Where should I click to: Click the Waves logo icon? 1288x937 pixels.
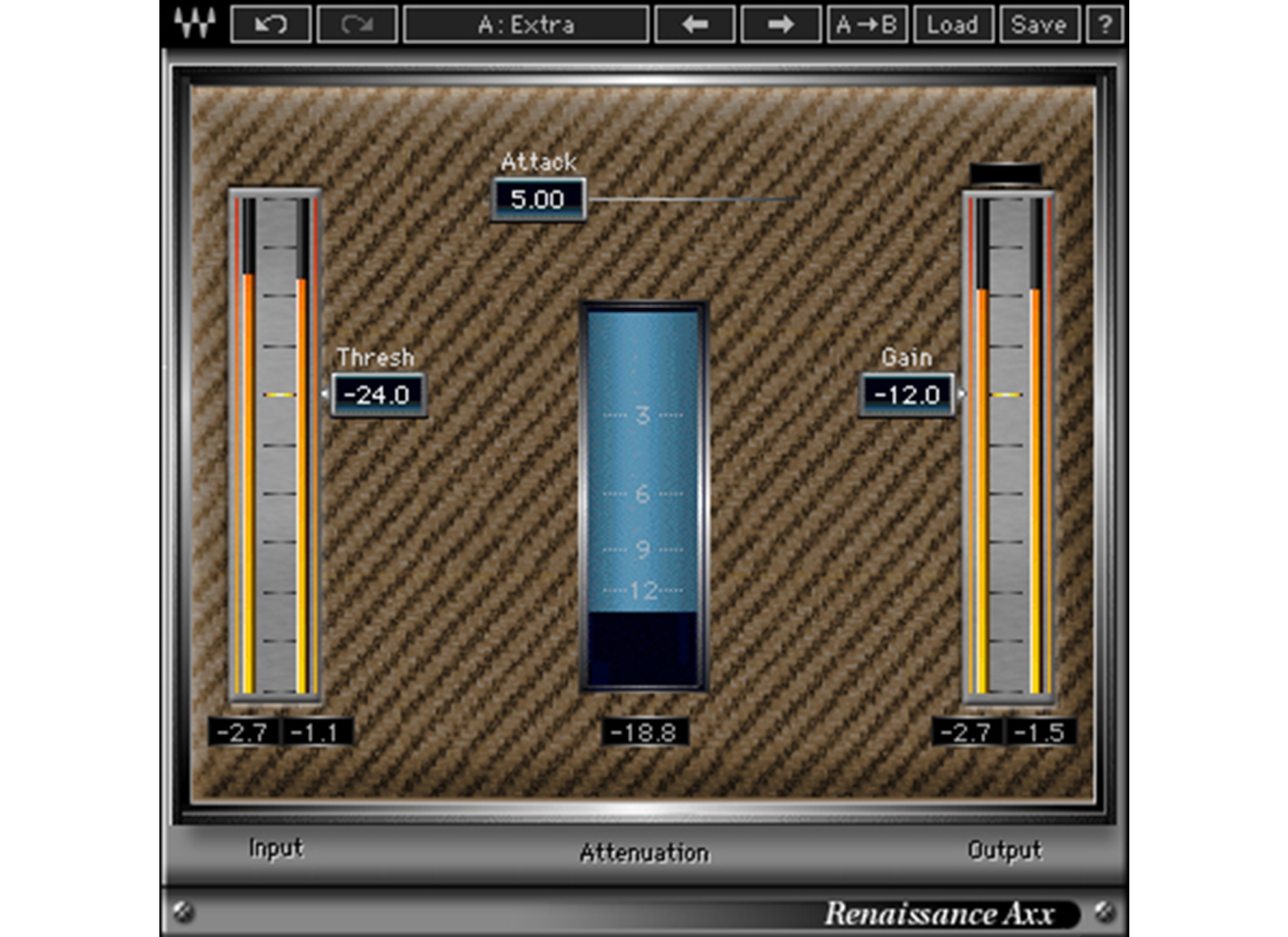pos(195,24)
